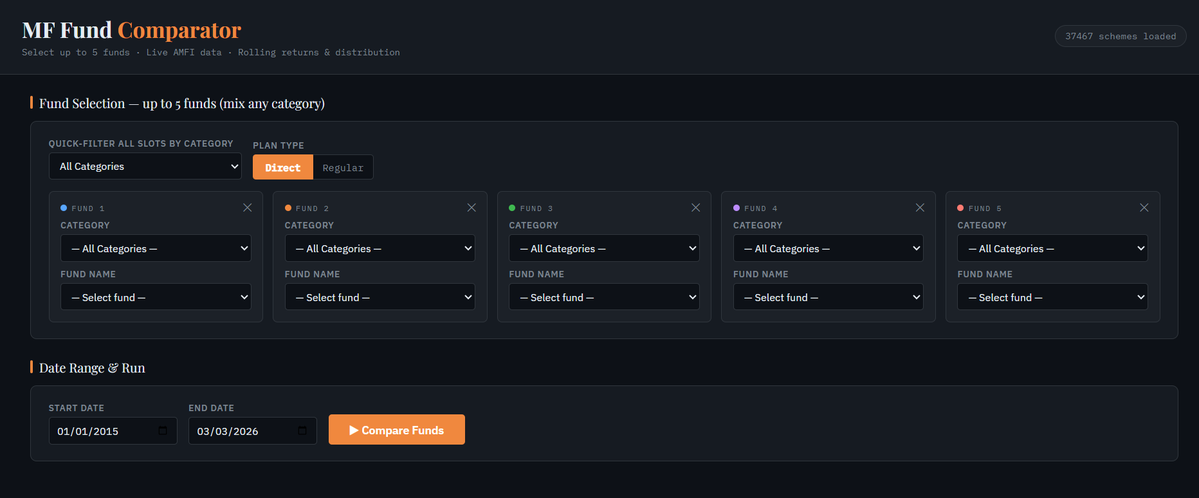Image resolution: width=1199 pixels, height=498 pixels.
Task: Open calendar picker icon in End Date field
Action: tap(302, 431)
